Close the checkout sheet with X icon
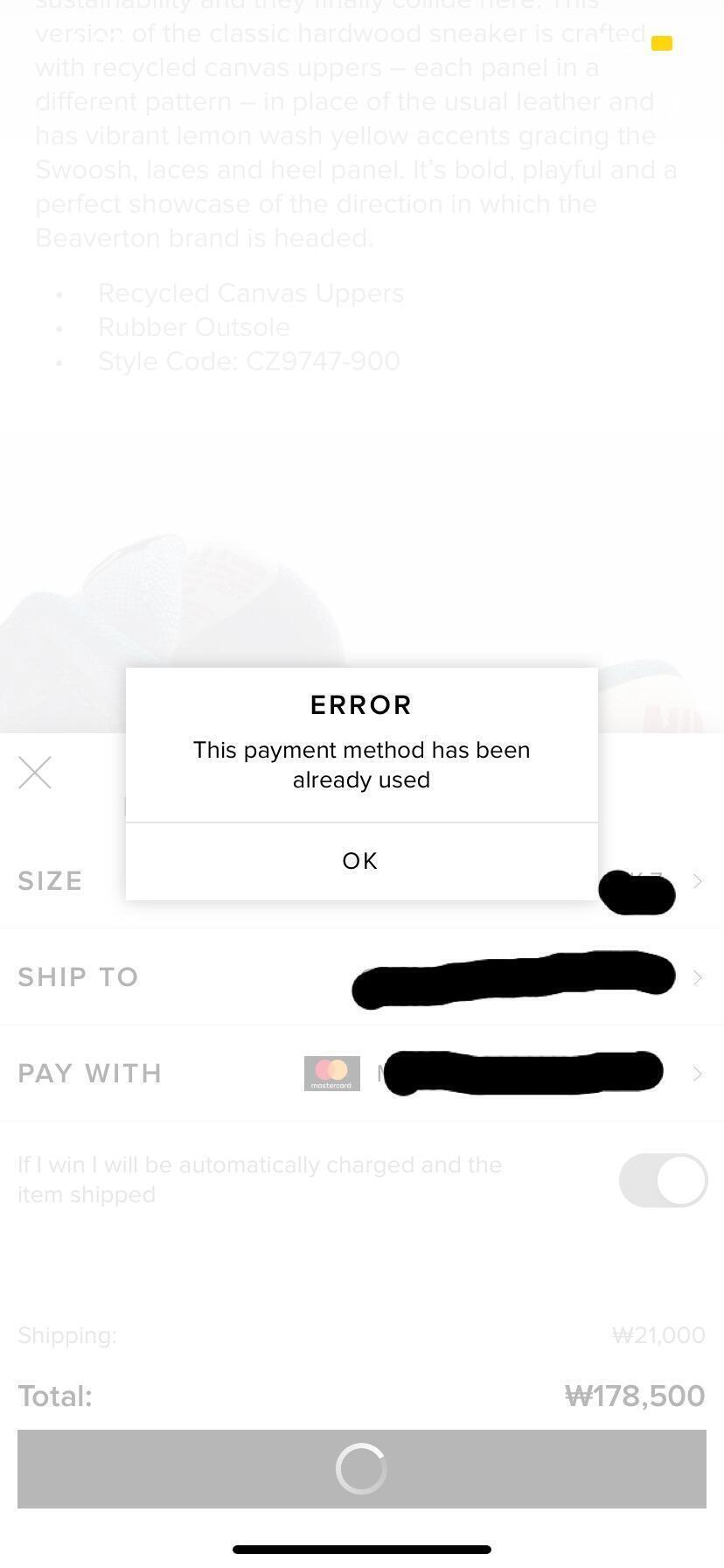Viewport: 724px width, 1568px height. pos(35,773)
